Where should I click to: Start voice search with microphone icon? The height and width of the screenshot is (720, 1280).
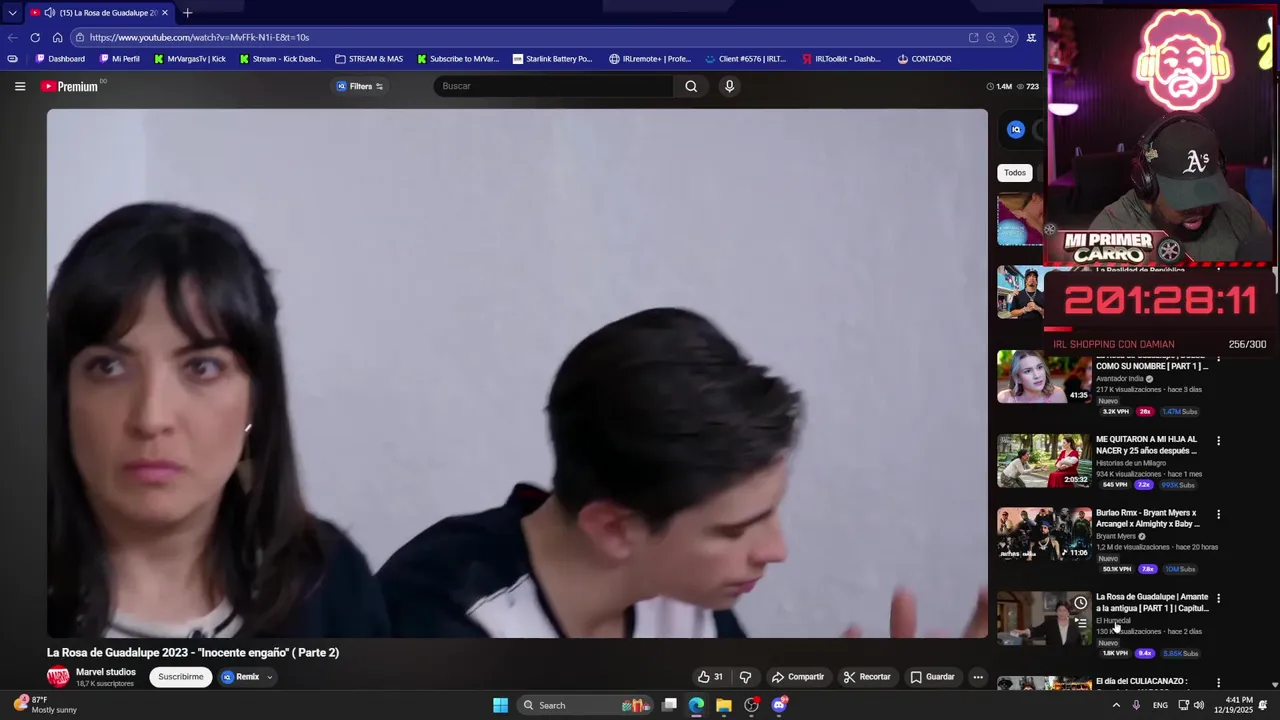(x=729, y=86)
